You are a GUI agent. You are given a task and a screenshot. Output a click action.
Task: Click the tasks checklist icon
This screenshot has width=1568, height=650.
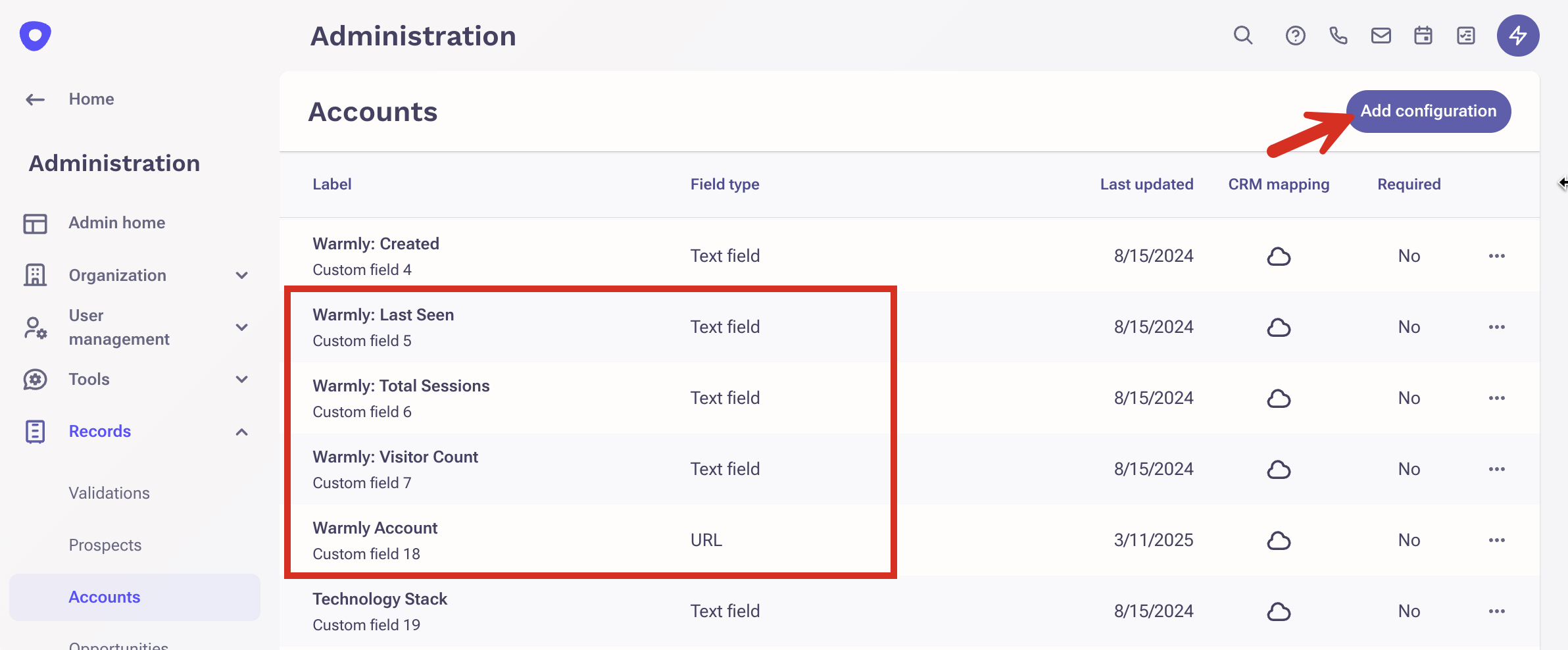coord(1466,36)
